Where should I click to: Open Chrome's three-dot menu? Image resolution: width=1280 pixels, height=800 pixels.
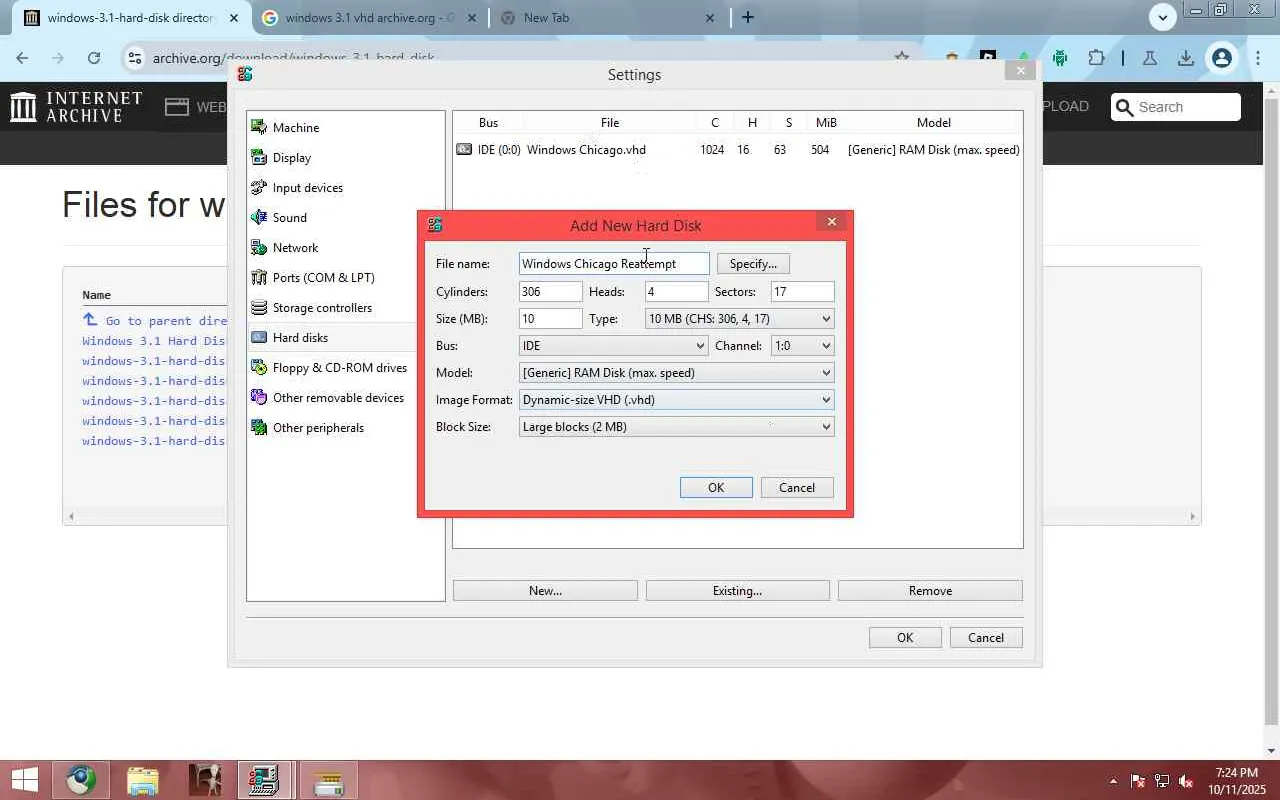[x=1257, y=58]
